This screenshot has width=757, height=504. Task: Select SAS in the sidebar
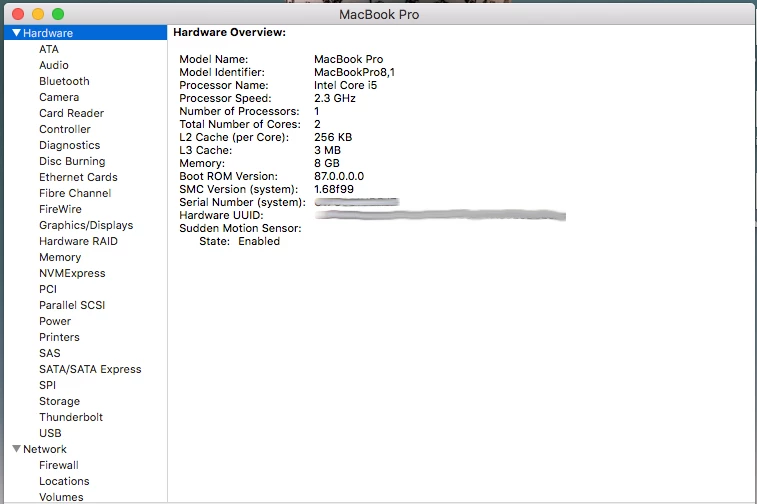click(x=50, y=353)
